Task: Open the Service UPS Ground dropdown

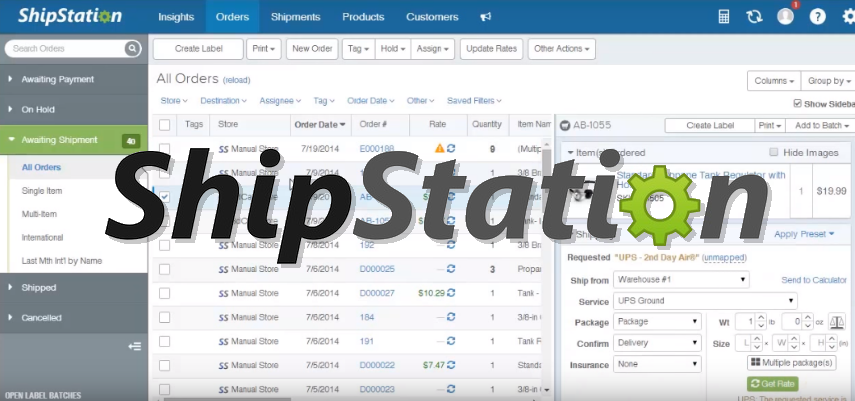Action: pyautogui.click(x=705, y=301)
